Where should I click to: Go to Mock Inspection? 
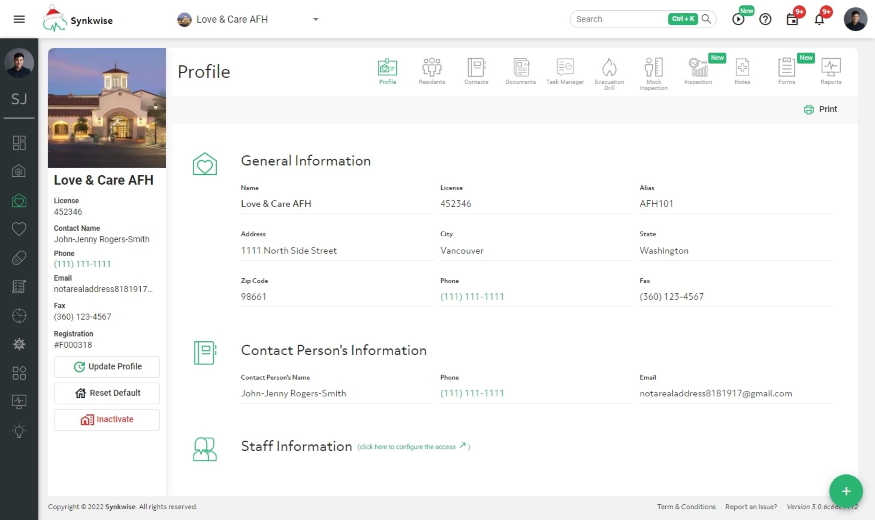click(653, 71)
